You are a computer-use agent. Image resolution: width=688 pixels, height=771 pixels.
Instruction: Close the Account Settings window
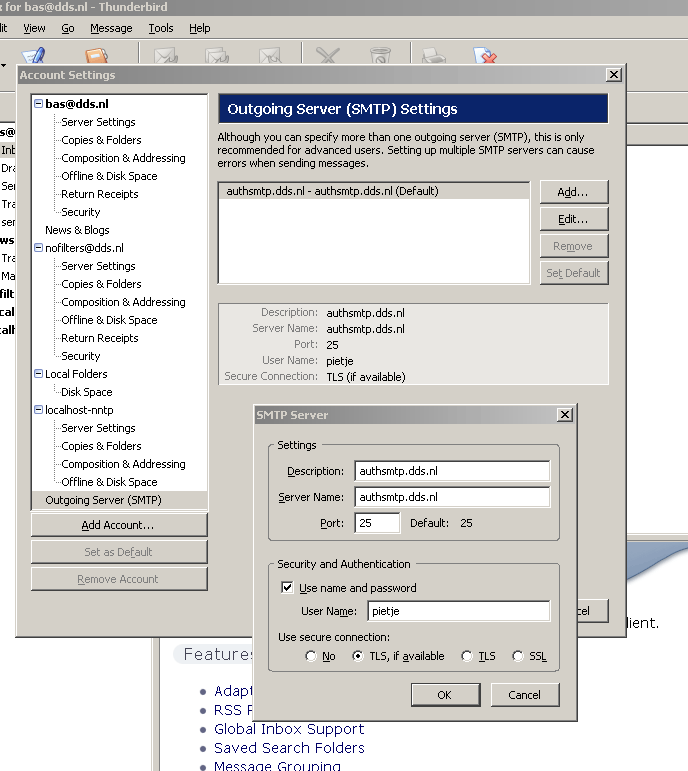614,74
